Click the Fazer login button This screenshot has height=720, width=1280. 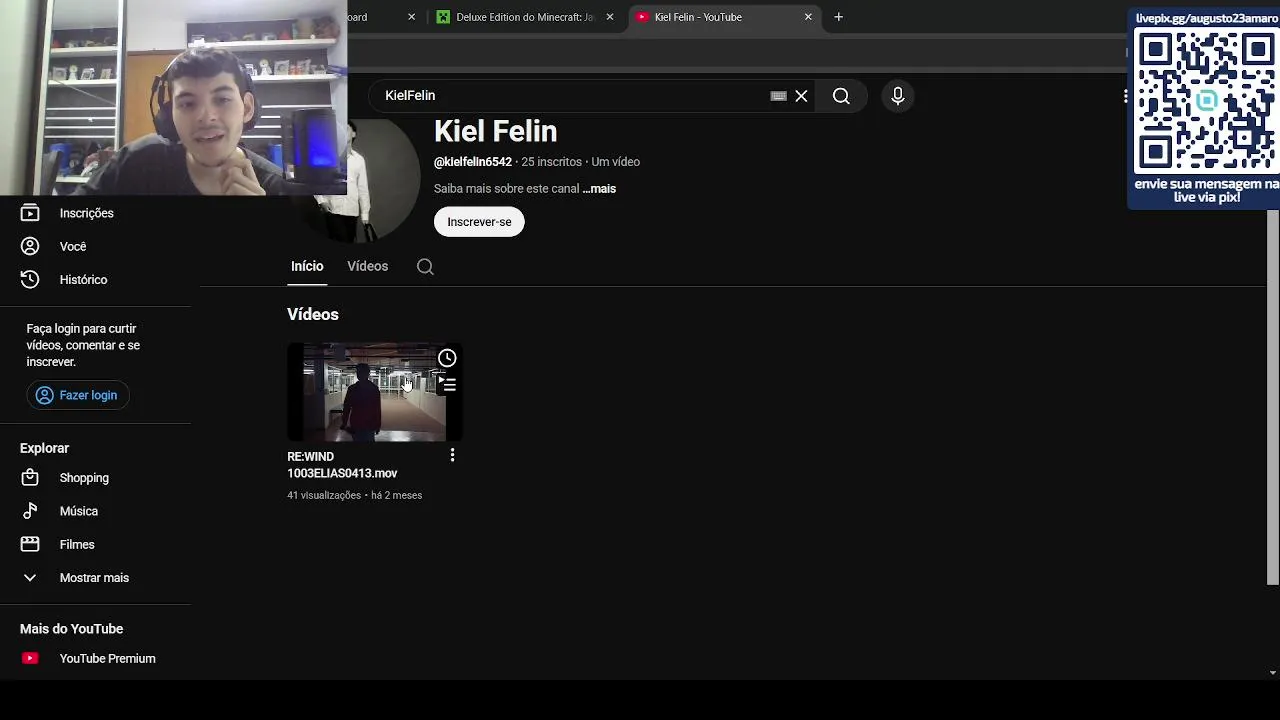tap(78, 395)
